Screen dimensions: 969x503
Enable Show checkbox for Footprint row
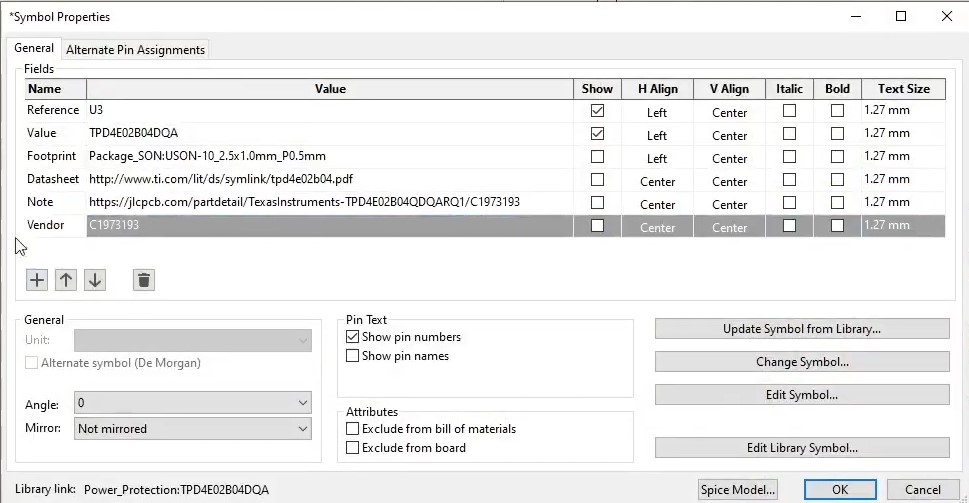click(x=597, y=156)
